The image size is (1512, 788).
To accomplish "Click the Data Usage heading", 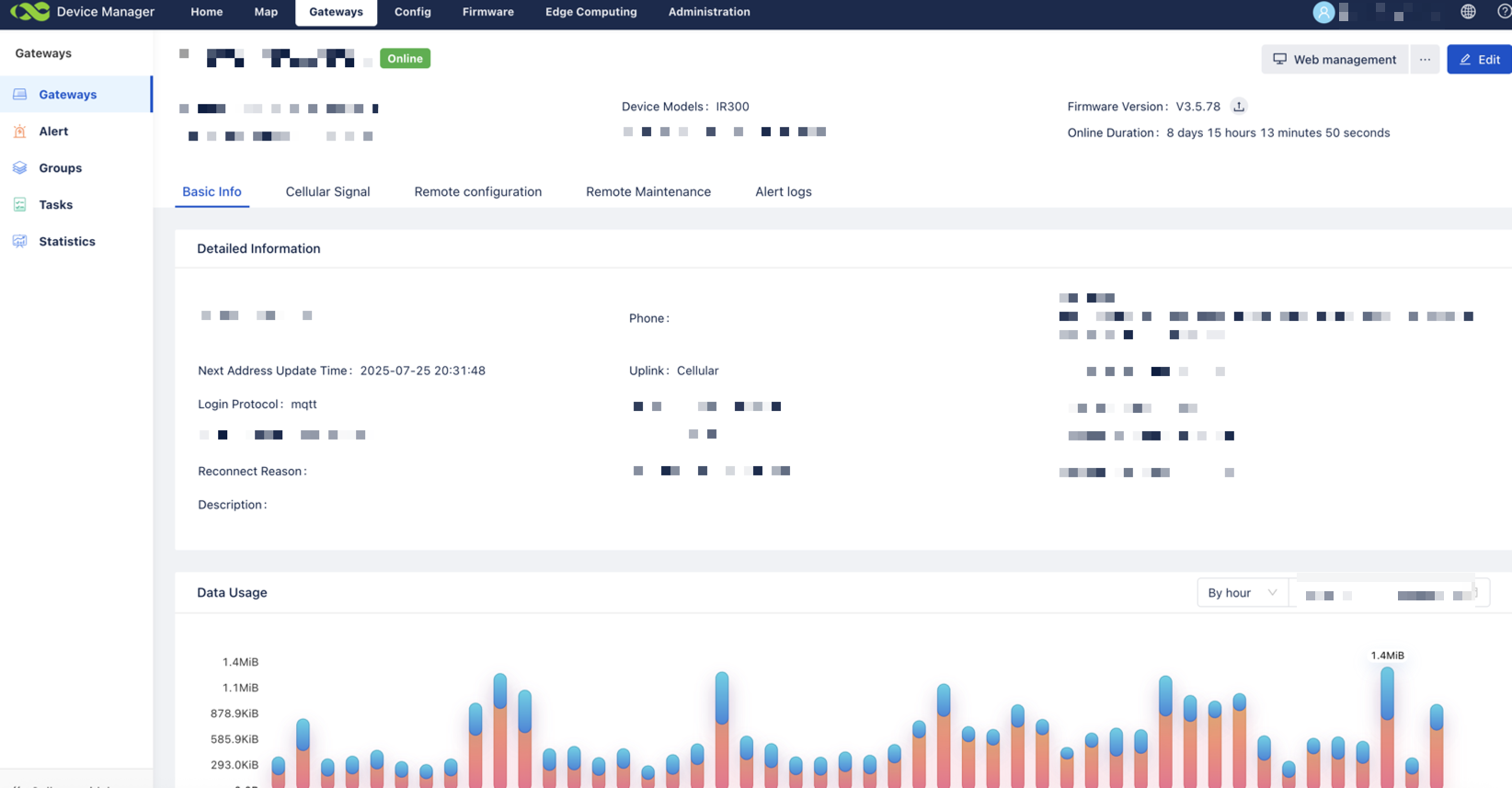I will pyautogui.click(x=232, y=592).
